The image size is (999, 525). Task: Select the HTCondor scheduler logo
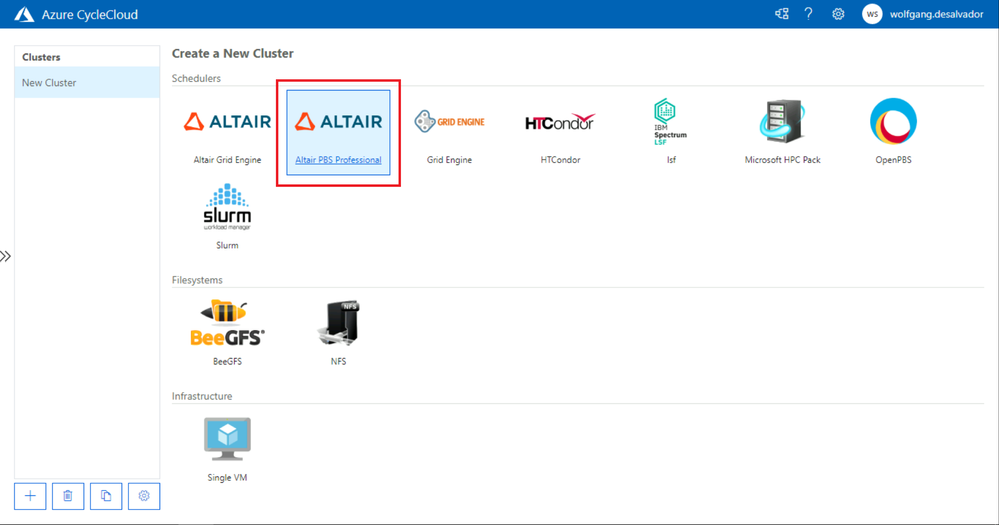[x=560, y=122]
